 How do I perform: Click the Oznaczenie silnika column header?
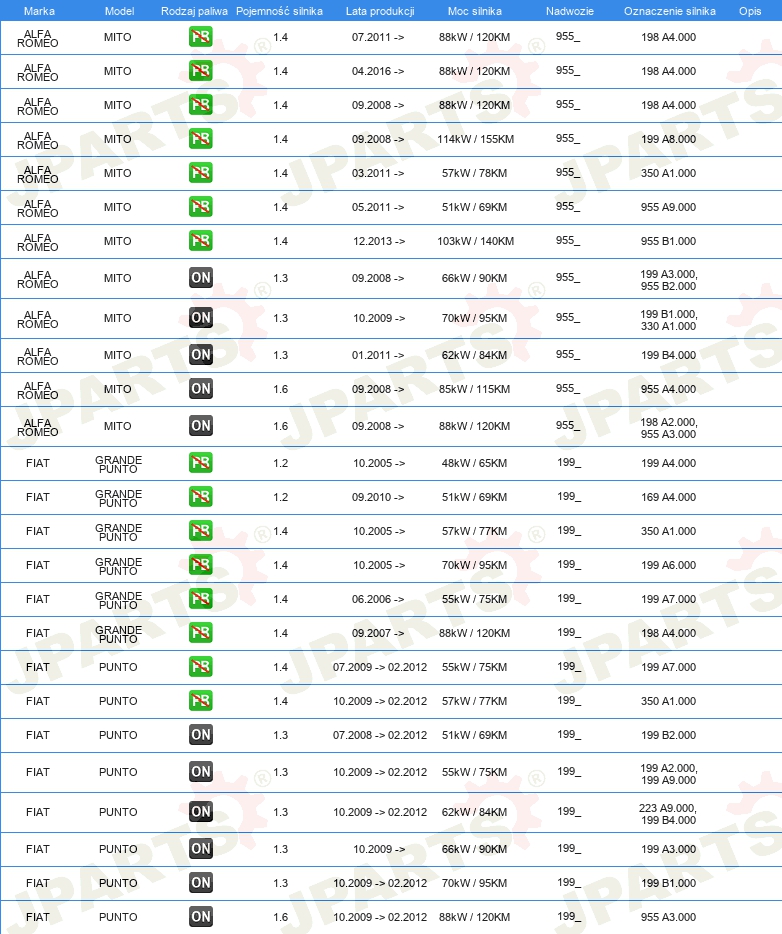pyautogui.click(x=669, y=11)
